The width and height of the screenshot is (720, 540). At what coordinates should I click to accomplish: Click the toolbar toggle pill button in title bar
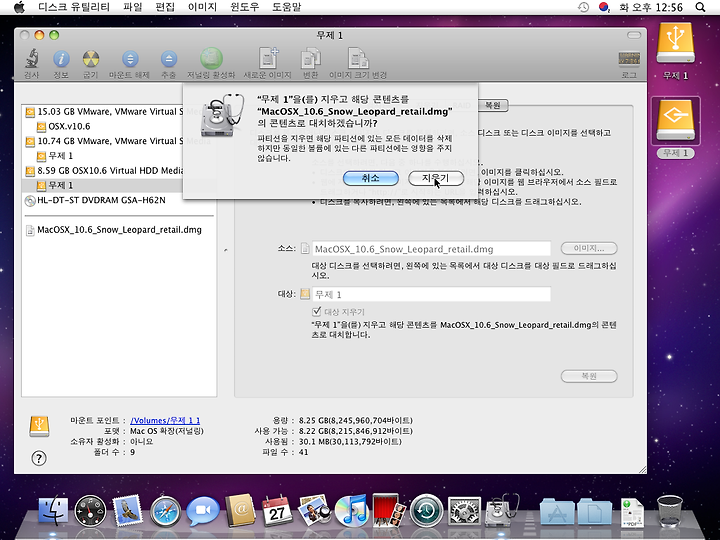click(x=634, y=35)
